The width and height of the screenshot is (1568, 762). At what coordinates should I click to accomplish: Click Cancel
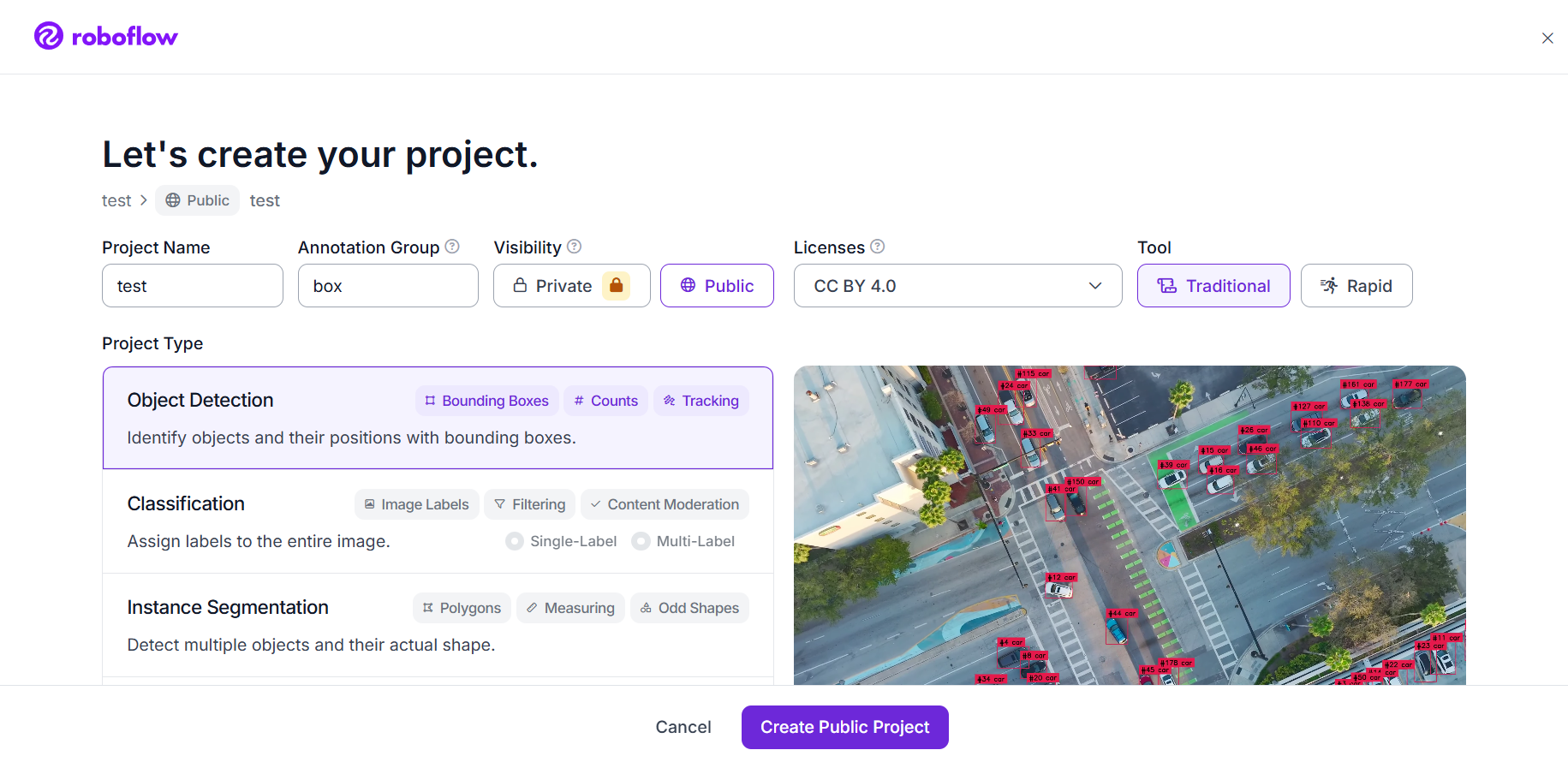coord(683,727)
